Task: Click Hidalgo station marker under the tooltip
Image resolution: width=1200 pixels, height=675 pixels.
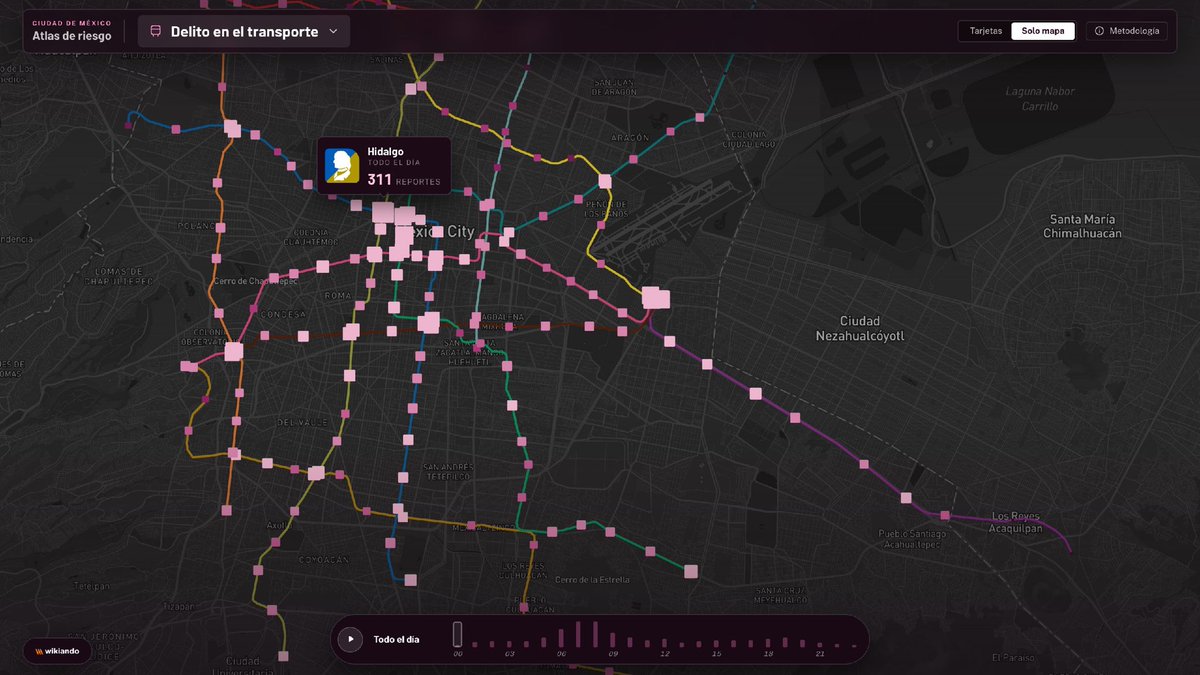Action: [x=384, y=213]
